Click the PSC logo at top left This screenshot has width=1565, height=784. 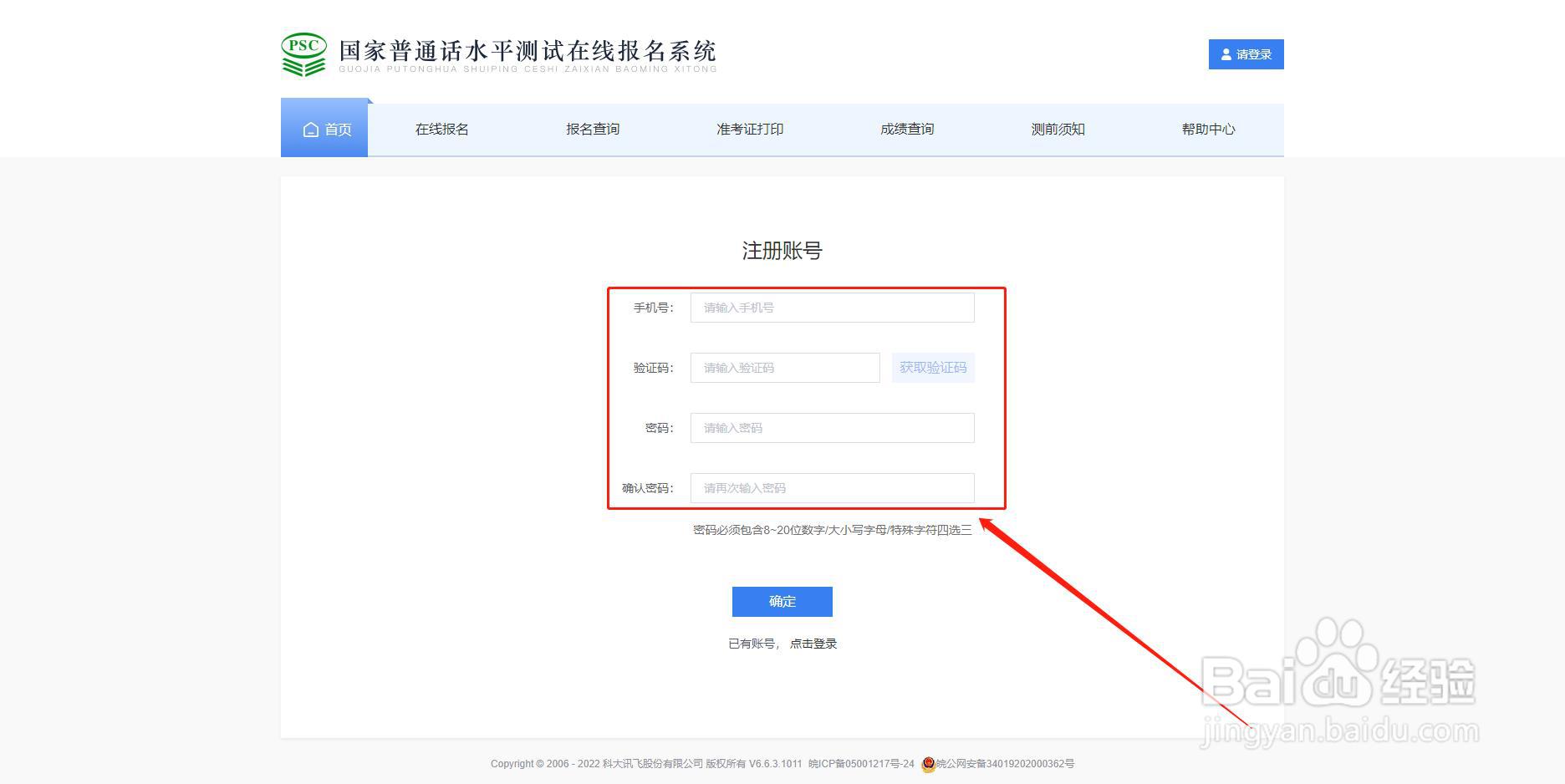[303, 53]
